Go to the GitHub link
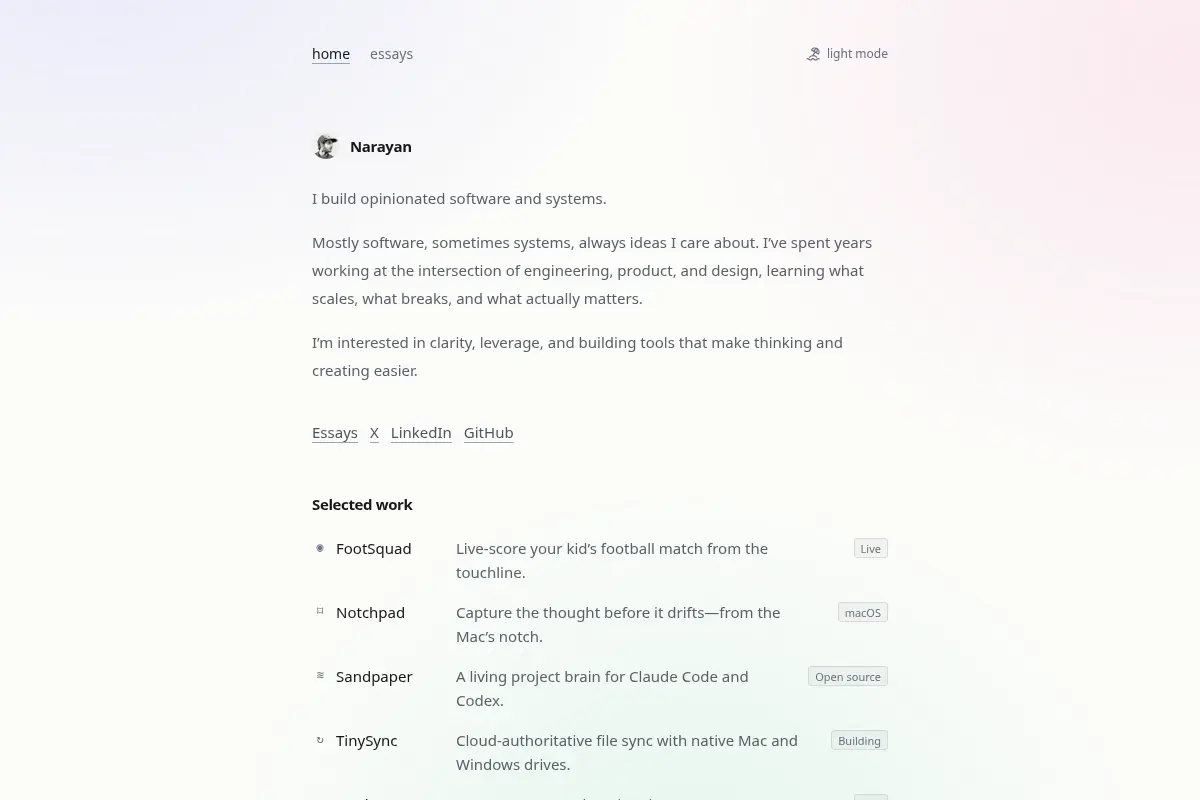 pyautogui.click(x=489, y=433)
